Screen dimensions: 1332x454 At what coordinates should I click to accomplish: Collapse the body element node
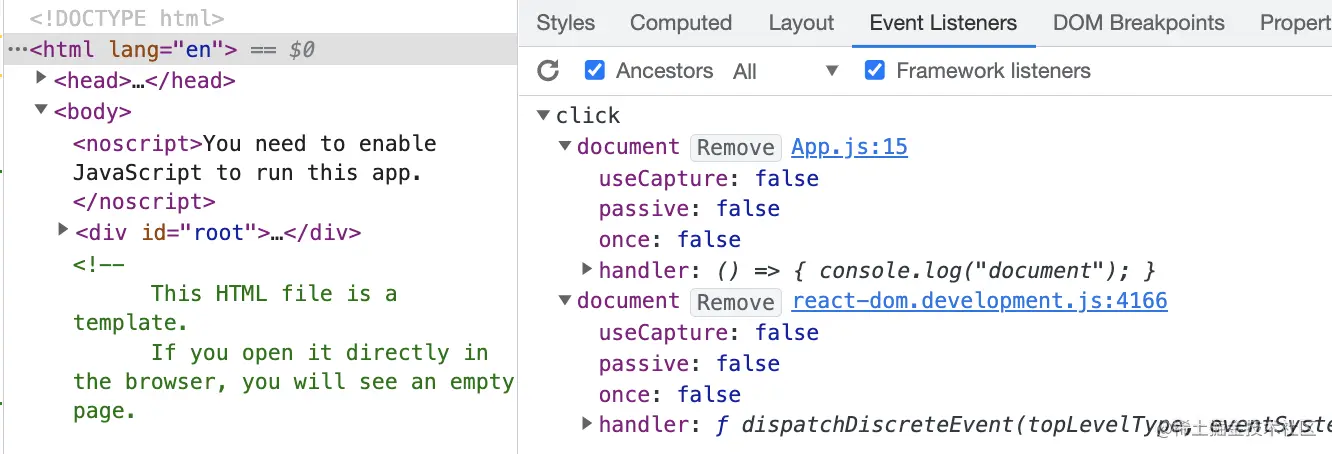click(x=41, y=110)
